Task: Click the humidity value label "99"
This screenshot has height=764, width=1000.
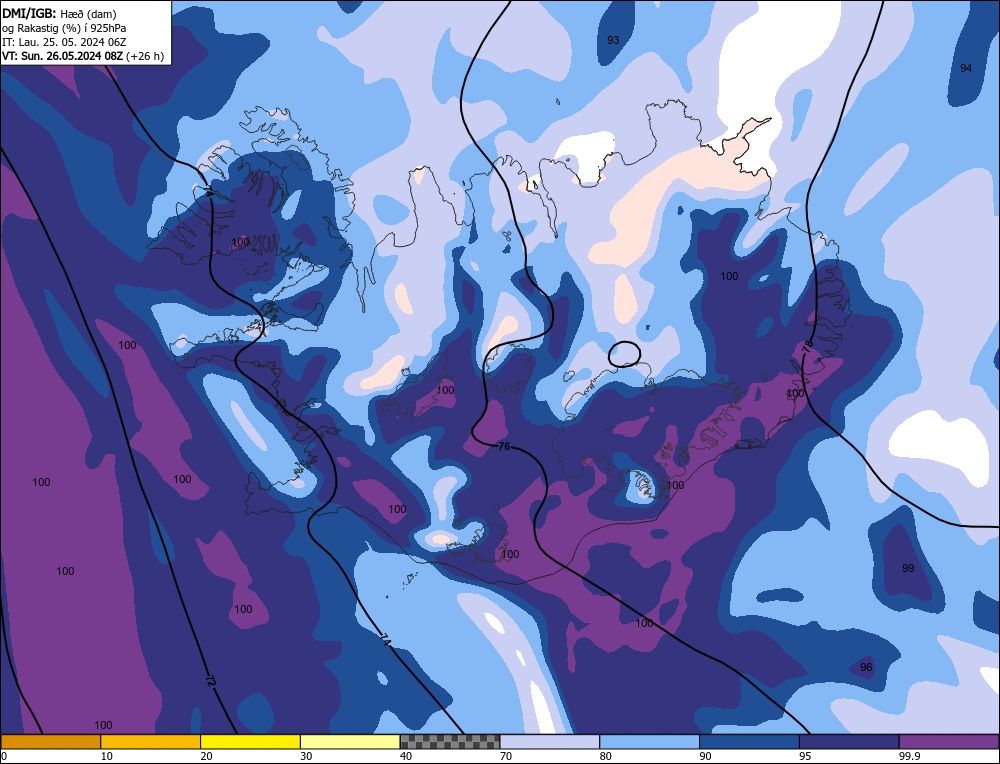Action: click(x=908, y=568)
